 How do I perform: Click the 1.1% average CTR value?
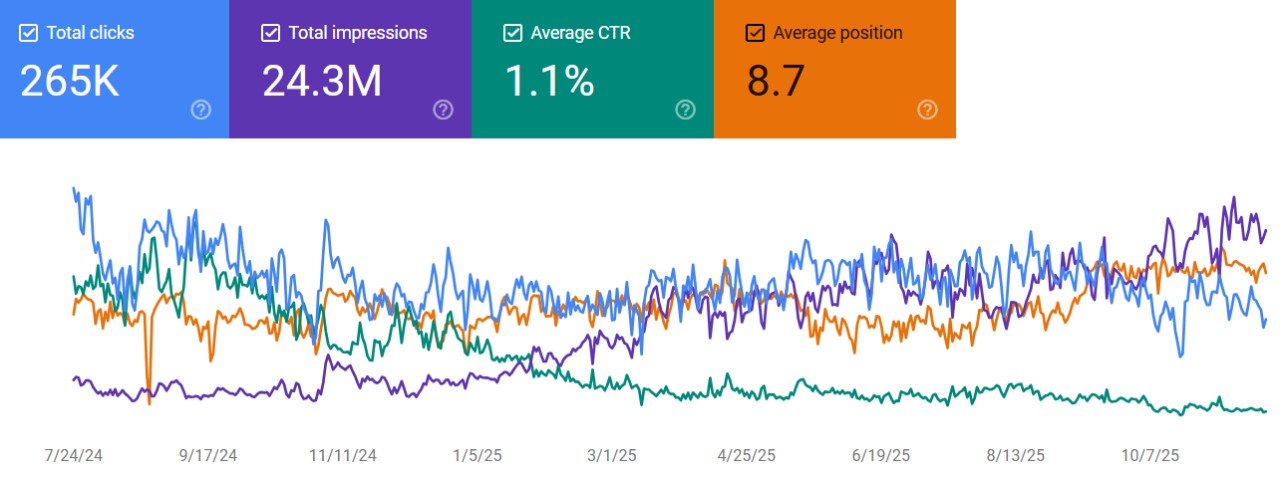549,81
